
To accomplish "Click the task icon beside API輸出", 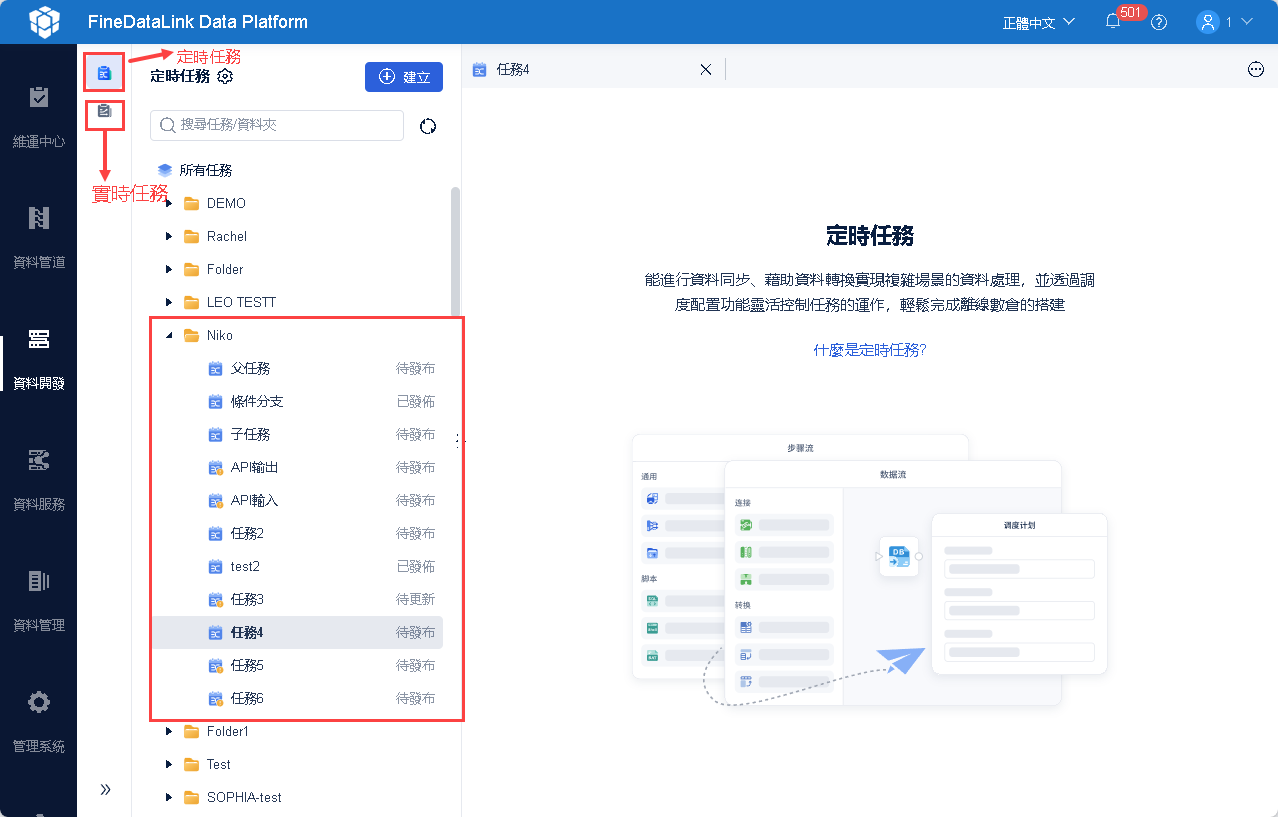I will pyautogui.click(x=215, y=467).
